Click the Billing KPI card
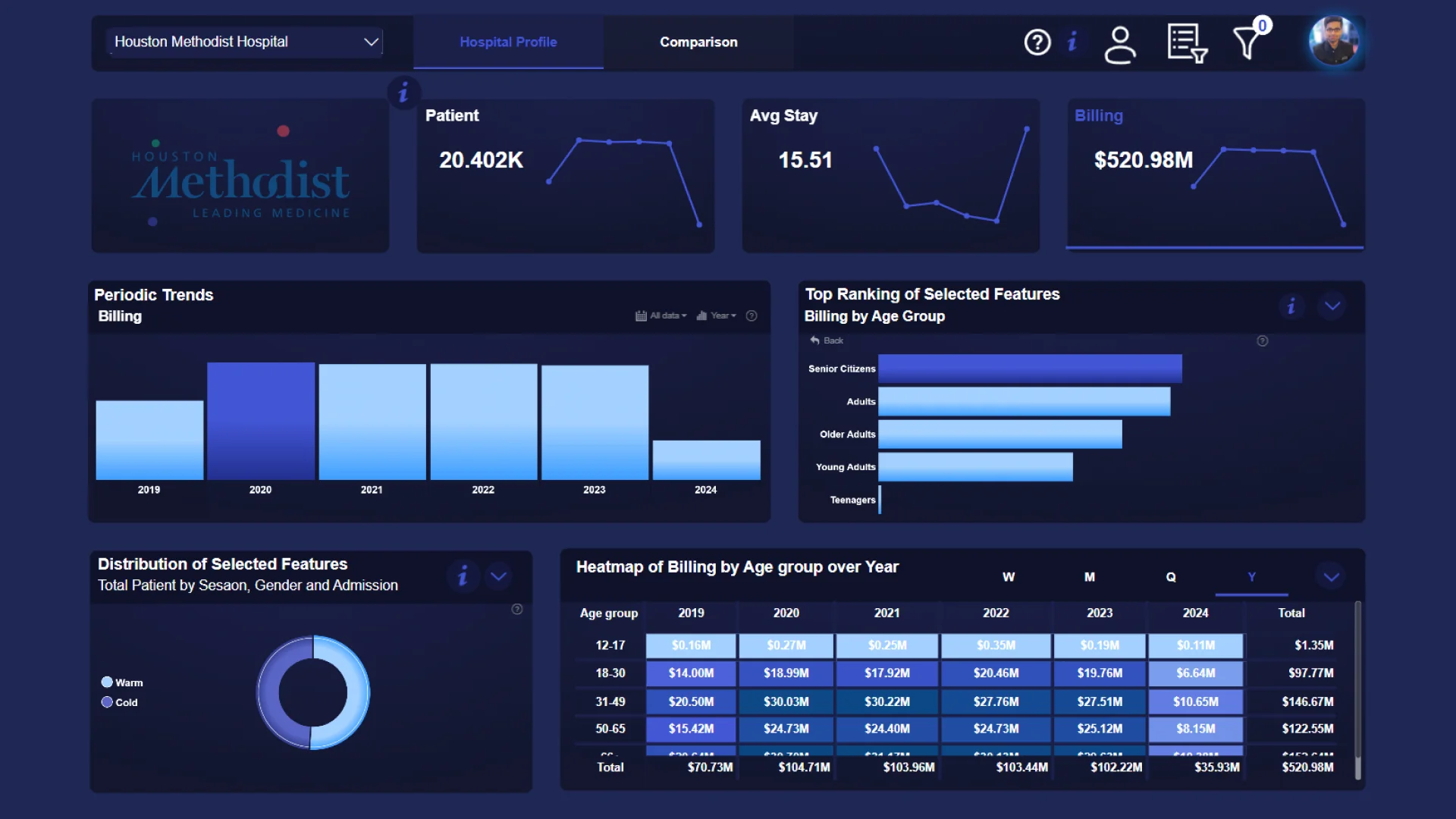 point(1215,174)
